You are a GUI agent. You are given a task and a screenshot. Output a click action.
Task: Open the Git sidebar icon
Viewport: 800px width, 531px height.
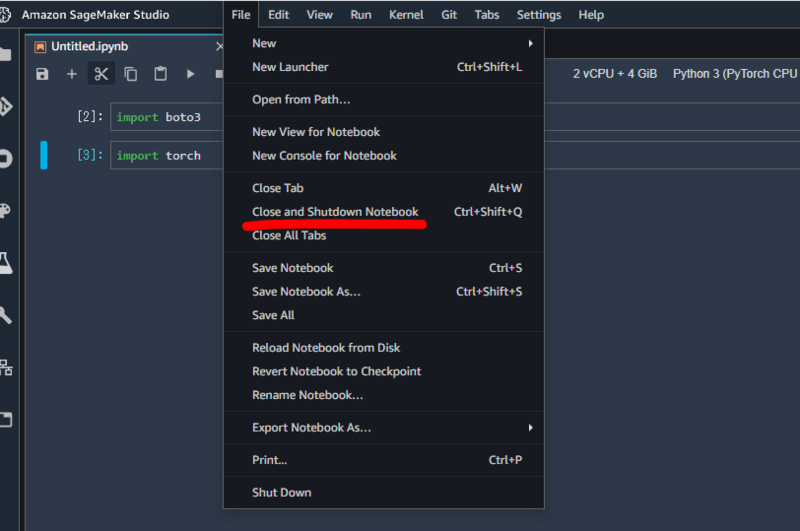[x=6, y=106]
